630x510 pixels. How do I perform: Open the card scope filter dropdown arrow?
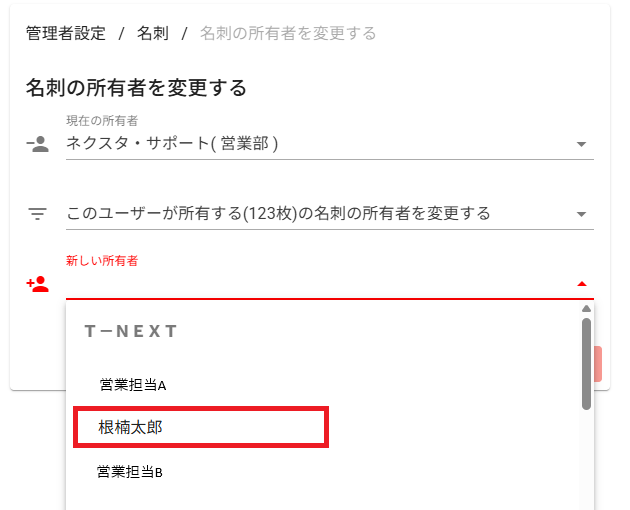pos(581,214)
